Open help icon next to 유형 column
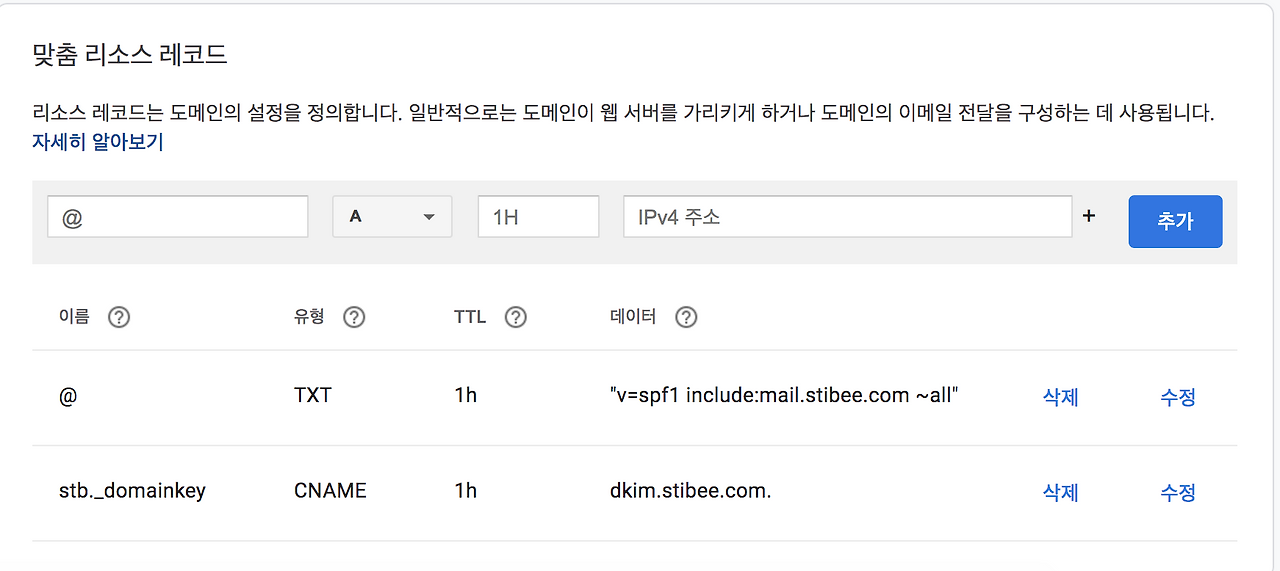The width and height of the screenshot is (1280, 571). pyautogui.click(x=354, y=318)
